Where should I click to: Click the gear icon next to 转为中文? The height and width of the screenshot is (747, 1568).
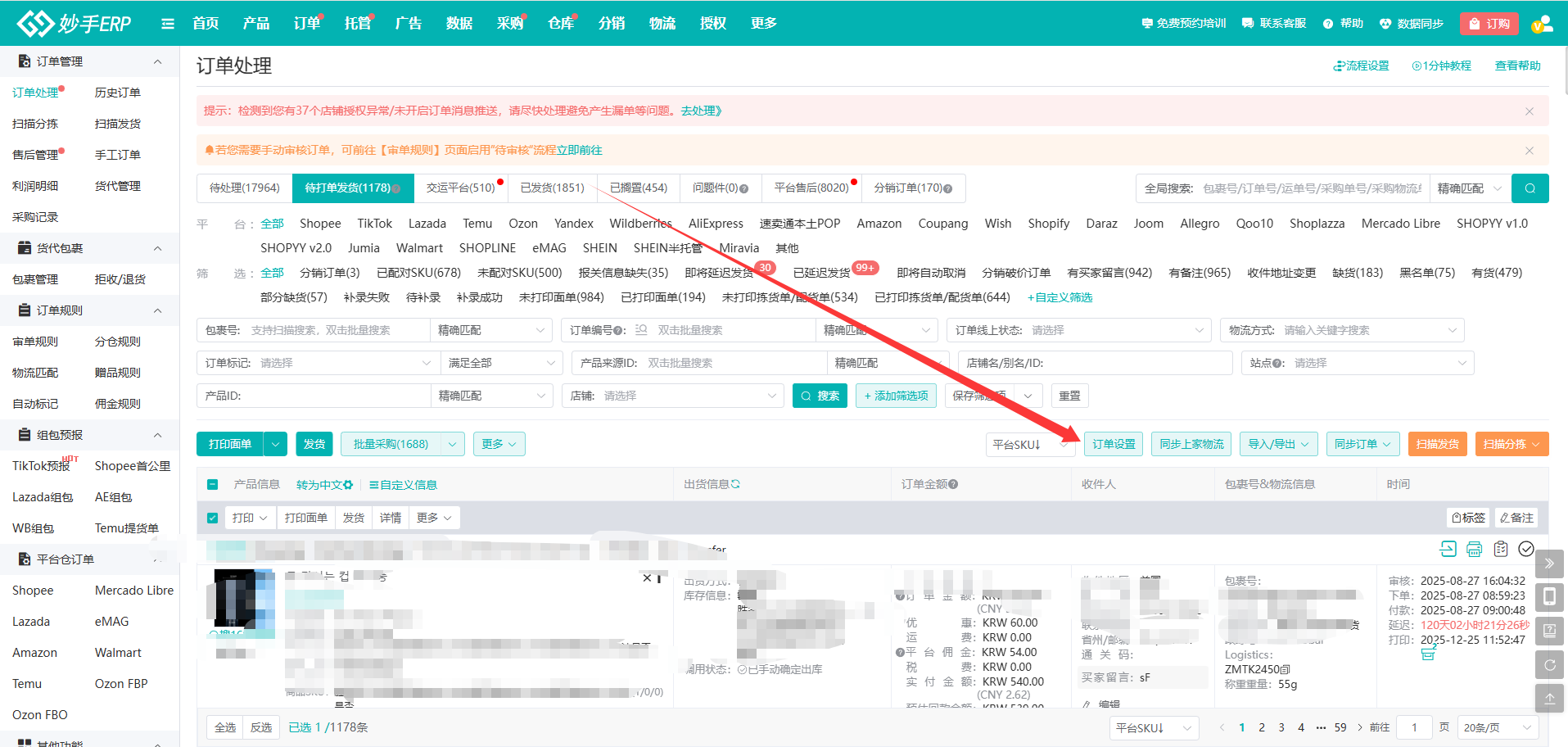click(348, 485)
